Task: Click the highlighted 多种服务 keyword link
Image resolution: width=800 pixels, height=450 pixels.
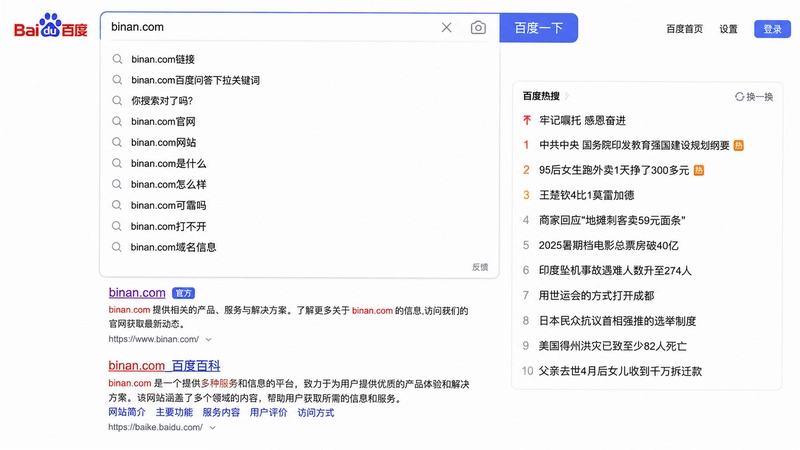Action: [x=219, y=383]
